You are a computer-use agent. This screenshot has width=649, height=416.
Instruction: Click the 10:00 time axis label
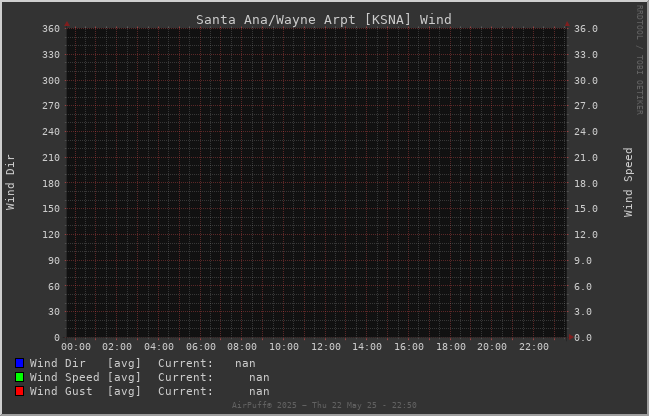tap(284, 347)
